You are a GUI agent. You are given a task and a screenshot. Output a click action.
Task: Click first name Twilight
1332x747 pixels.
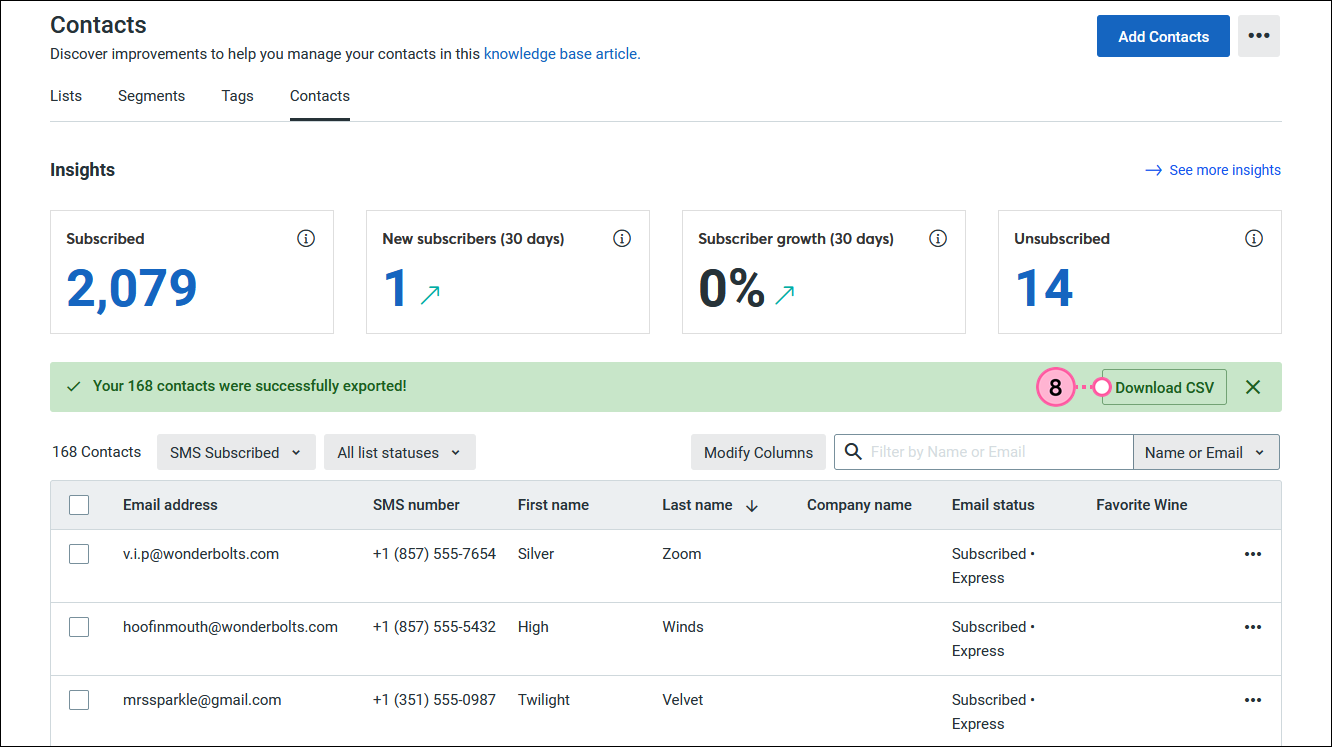point(544,700)
